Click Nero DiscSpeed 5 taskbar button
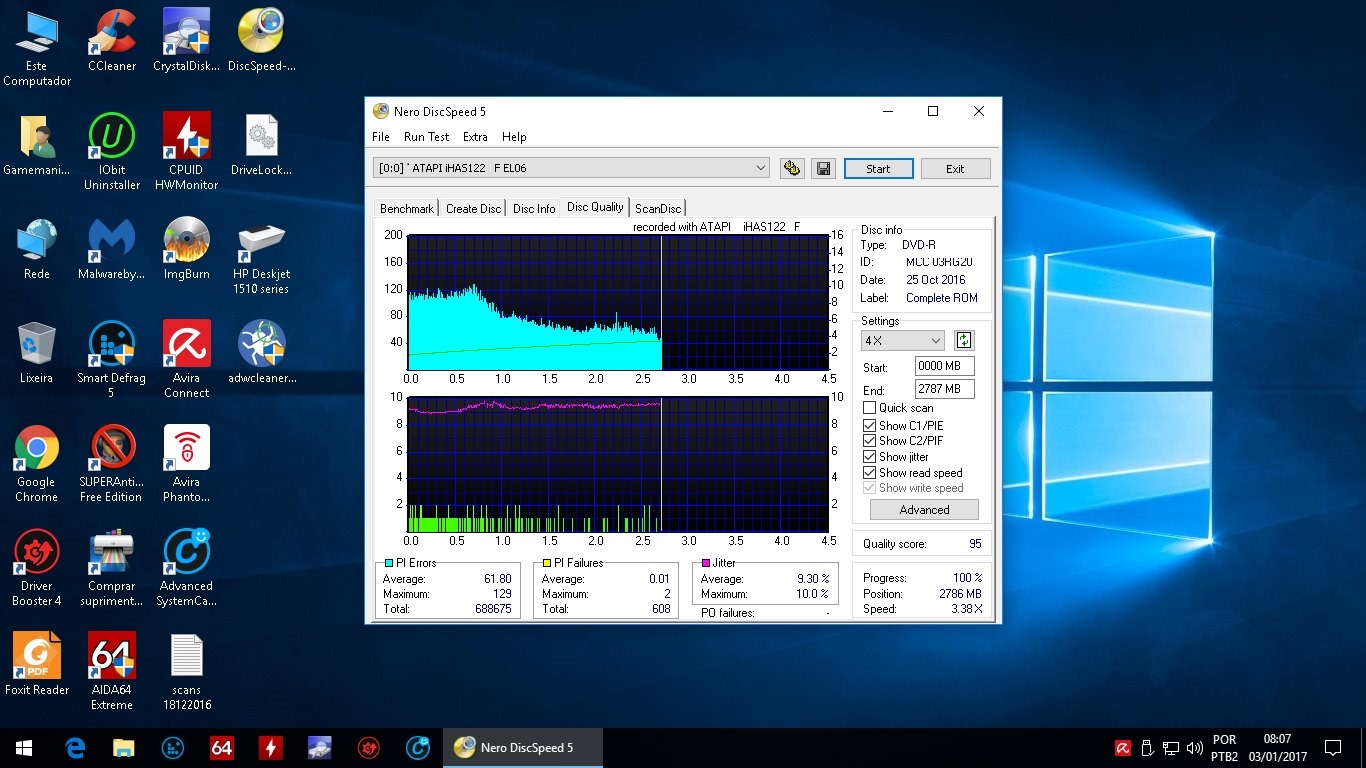This screenshot has width=1366, height=768. click(x=523, y=748)
